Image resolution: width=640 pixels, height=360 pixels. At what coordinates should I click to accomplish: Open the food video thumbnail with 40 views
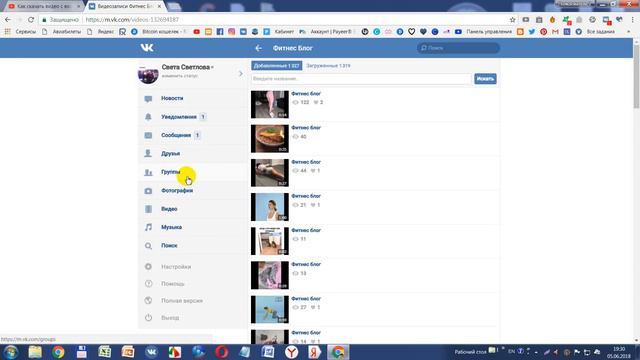(x=269, y=139)
